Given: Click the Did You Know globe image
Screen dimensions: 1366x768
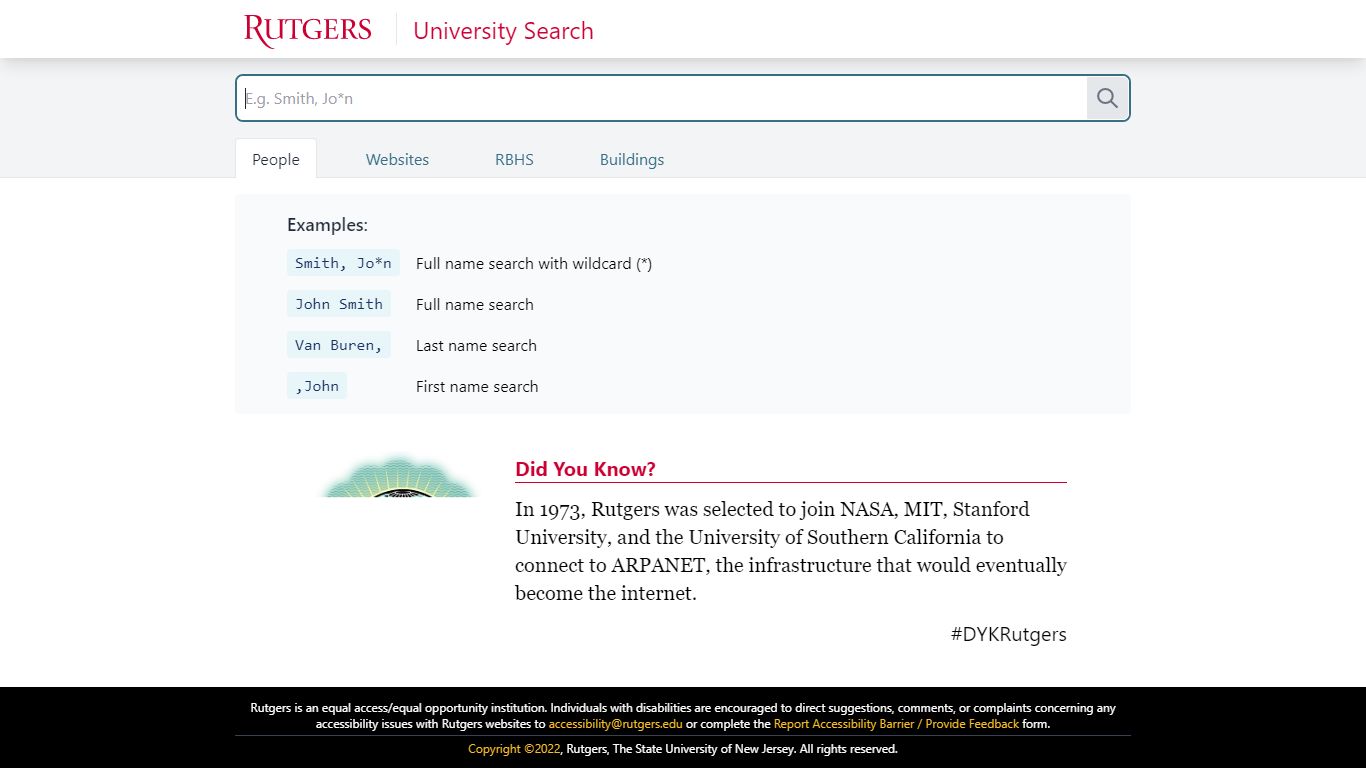Looking at the screenshot, I should [x=399, y=476].
